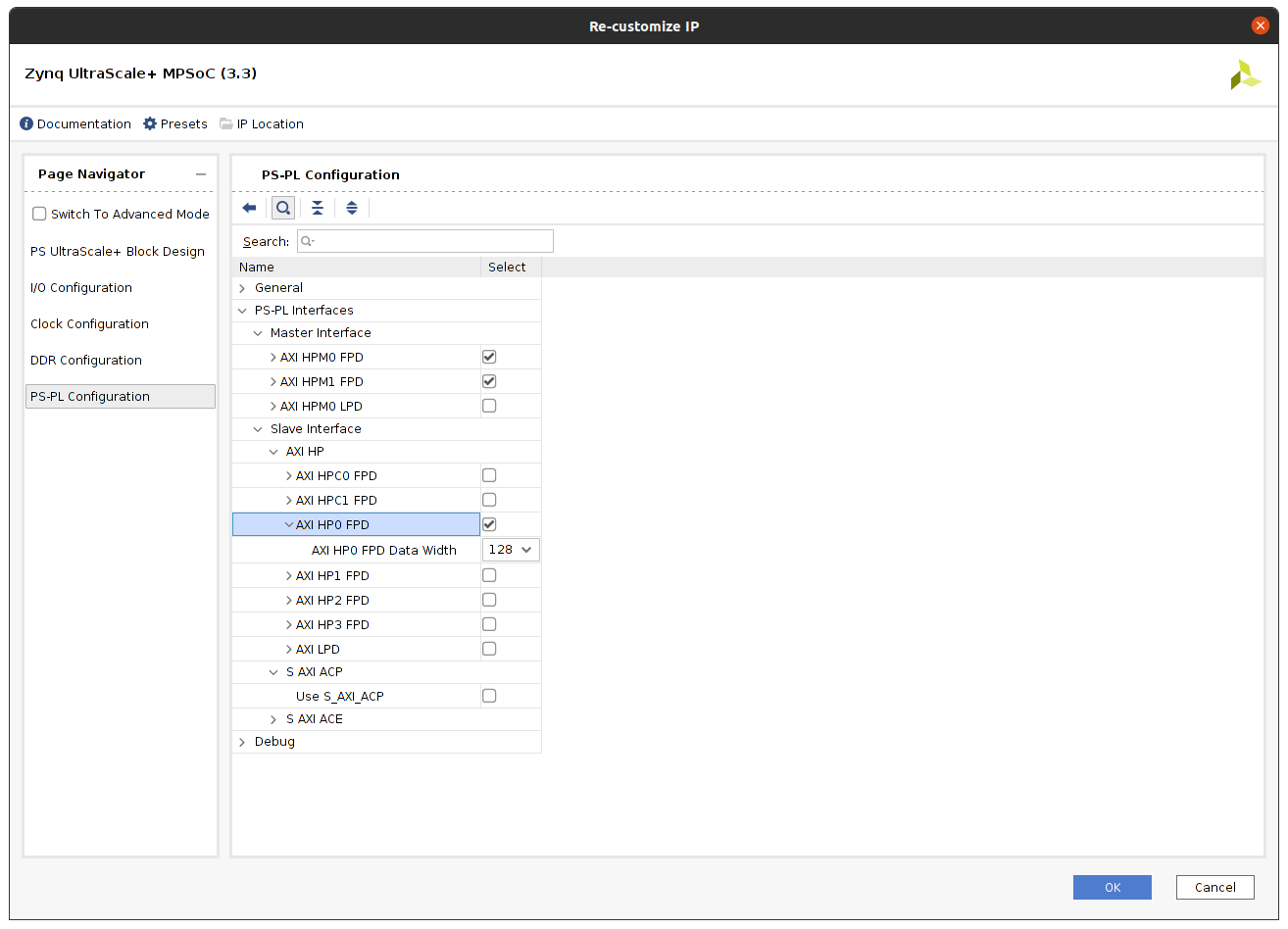Click the Collapse All toolbar icon

(318, 208)
